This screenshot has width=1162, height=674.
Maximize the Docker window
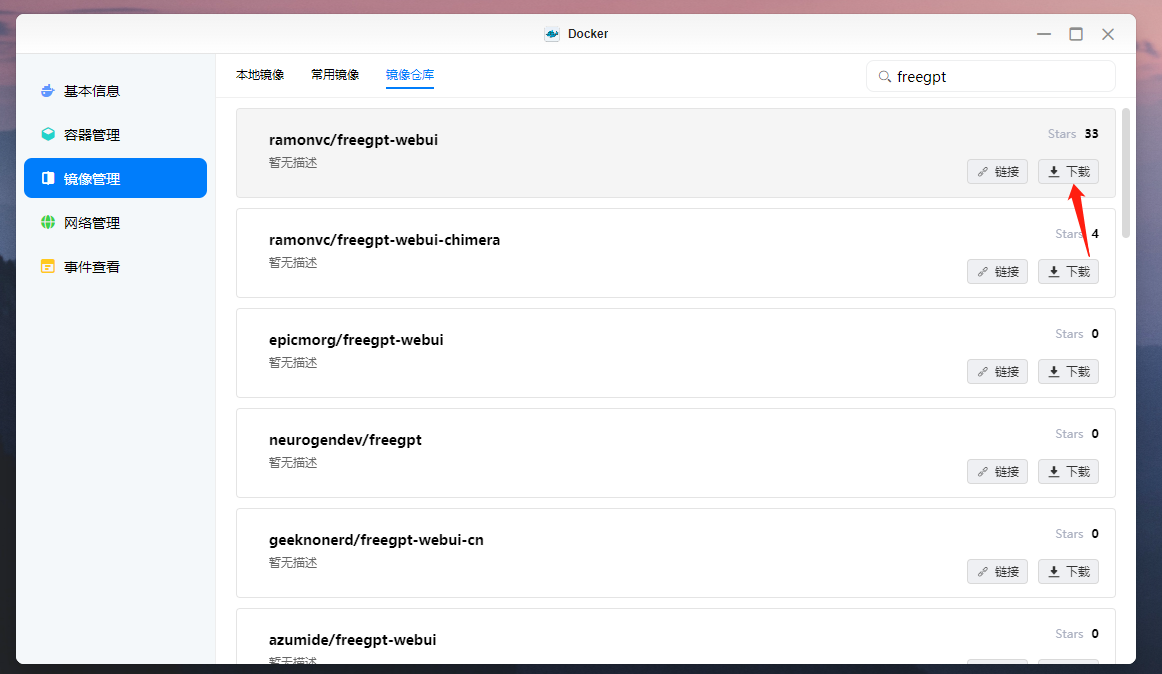click(1076, 34)
